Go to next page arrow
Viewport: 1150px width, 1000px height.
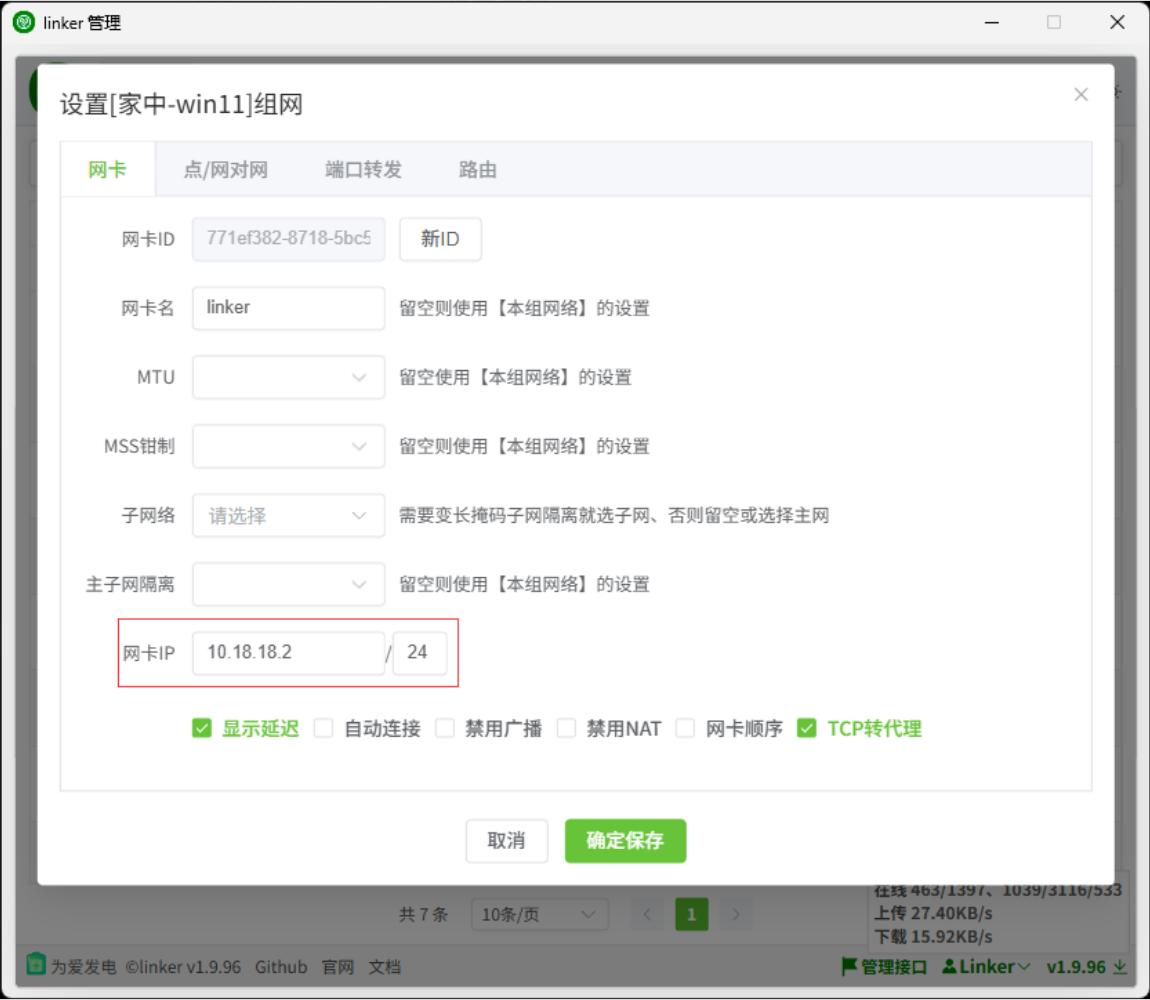click(x=736, y=914)
